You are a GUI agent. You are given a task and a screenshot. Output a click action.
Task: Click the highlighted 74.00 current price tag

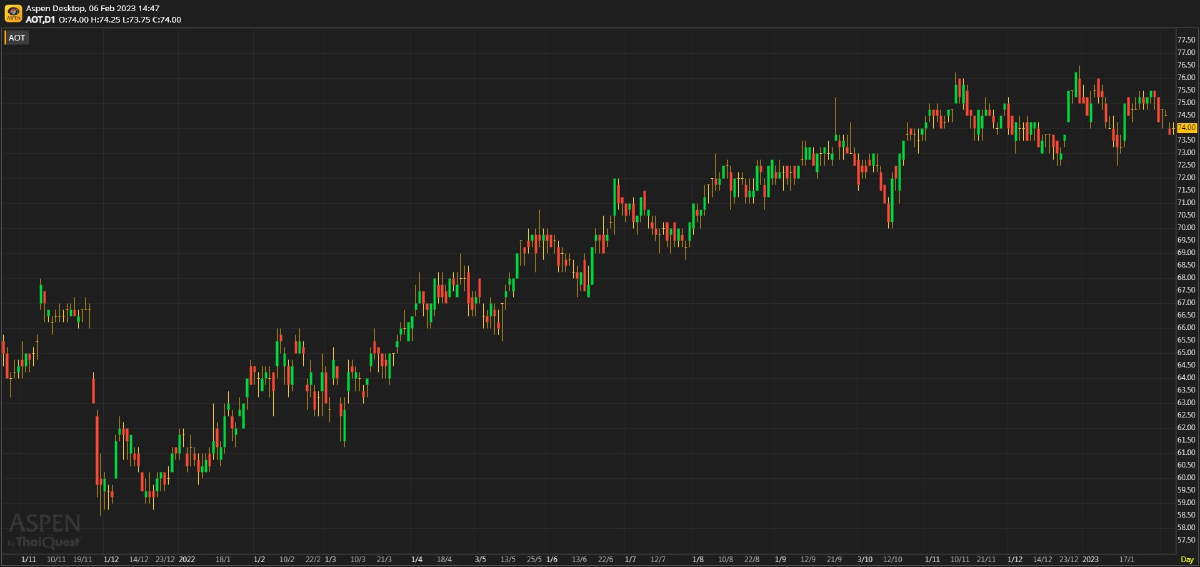(x=1186, y=127)
